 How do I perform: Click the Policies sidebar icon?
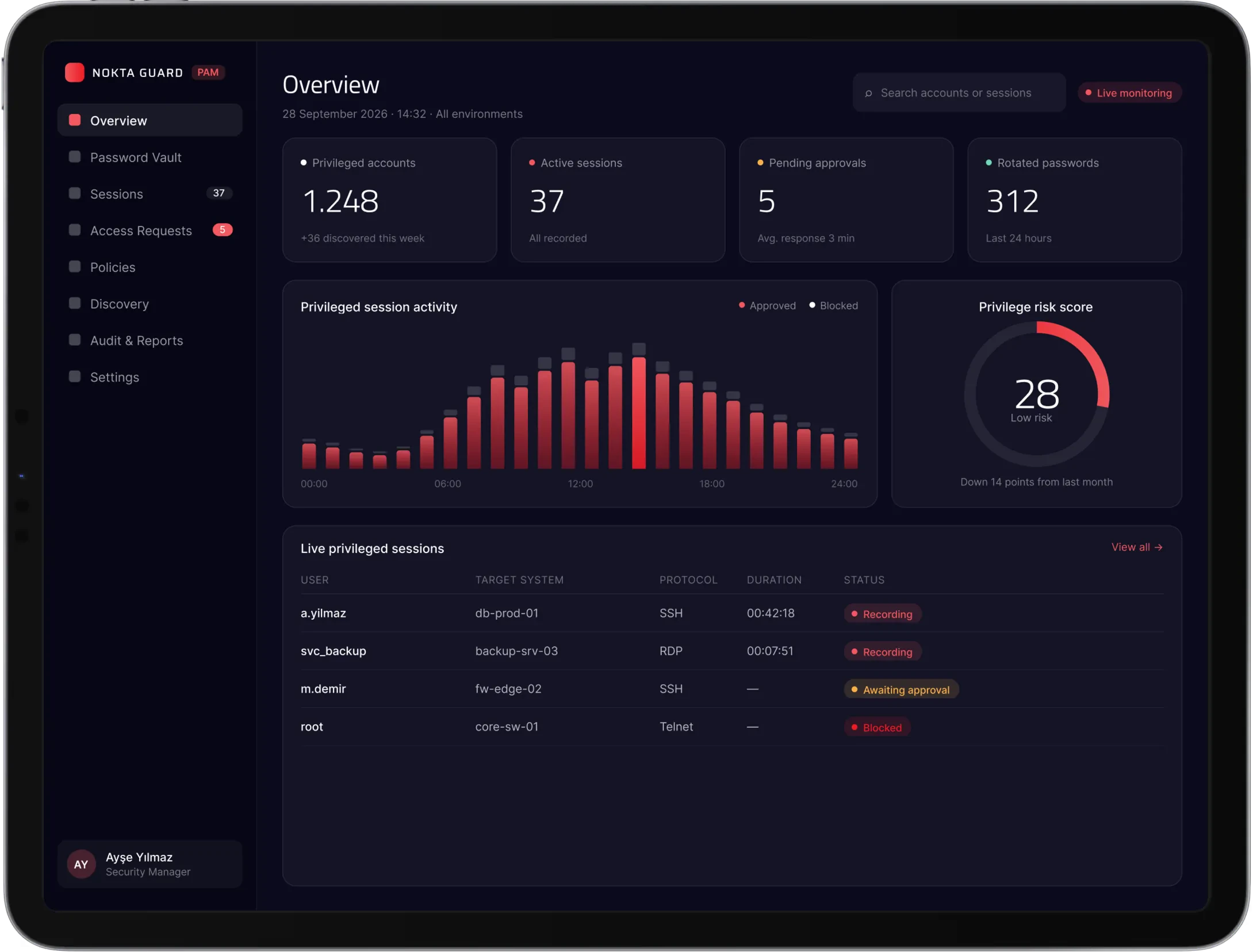(75, 267)
